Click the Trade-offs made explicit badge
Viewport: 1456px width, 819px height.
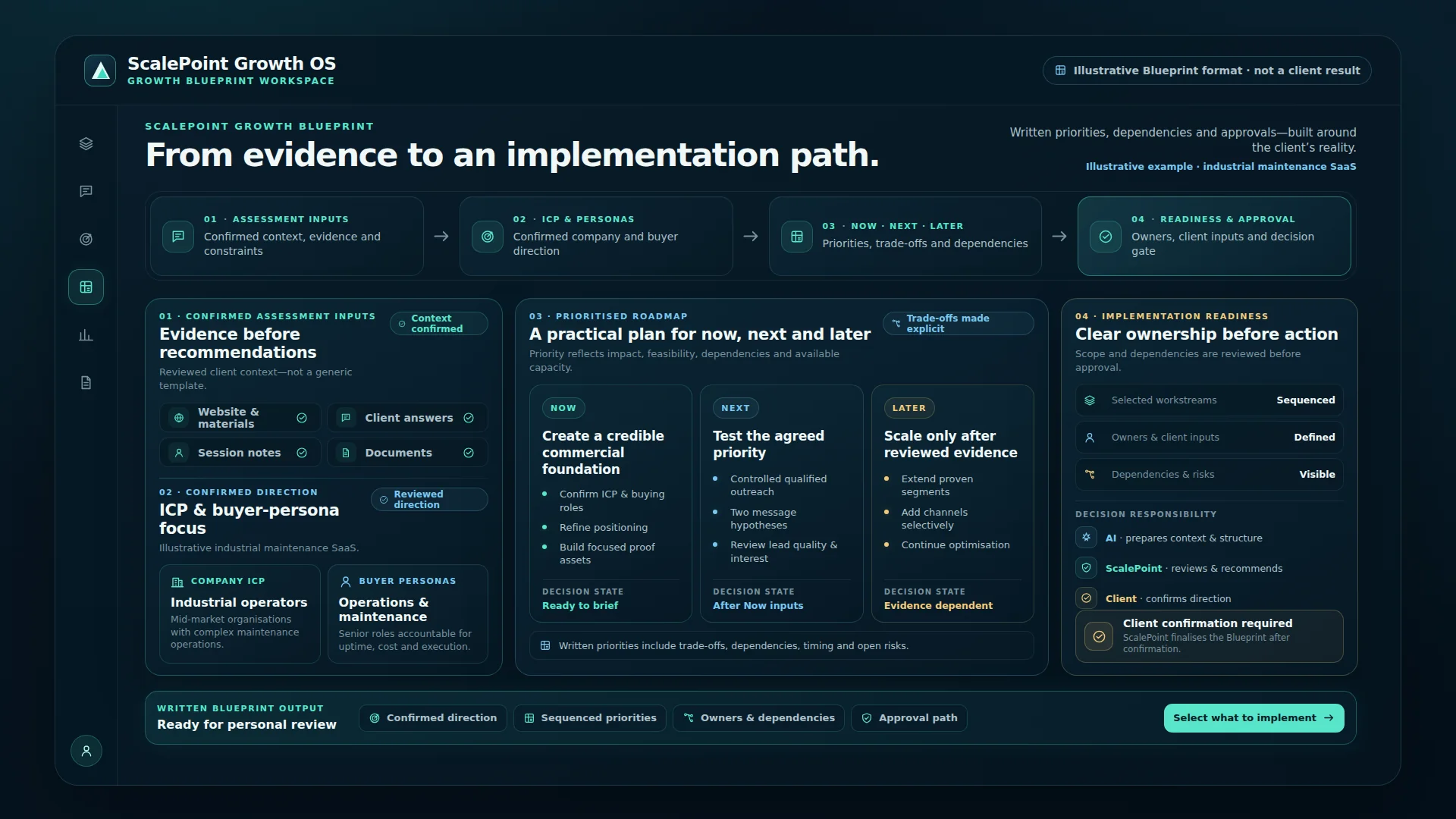(x=959, y=324)
